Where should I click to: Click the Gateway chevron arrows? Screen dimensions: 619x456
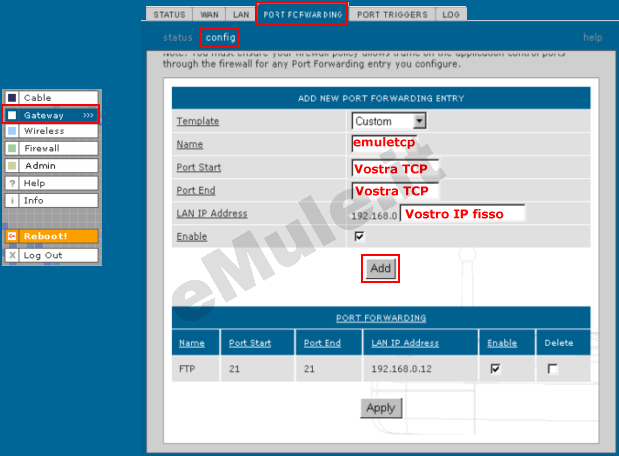88,115
